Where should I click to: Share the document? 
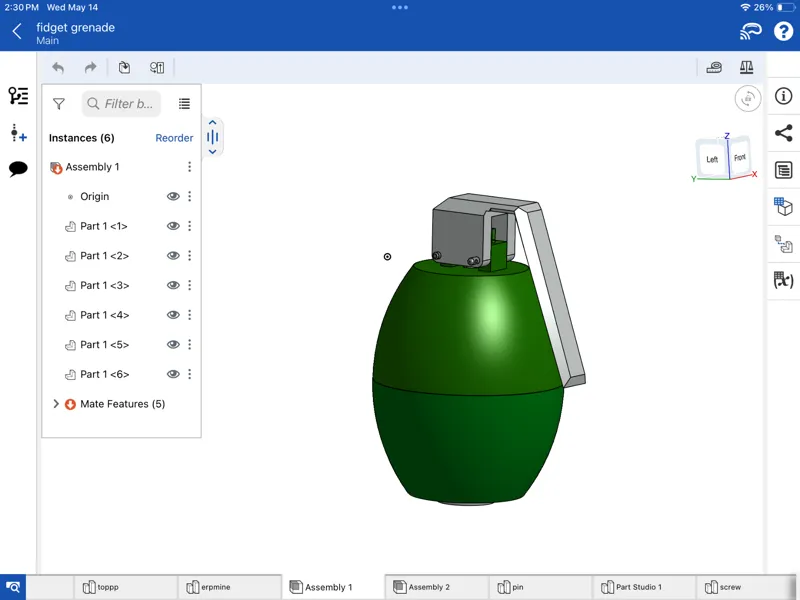pos(783,133)
